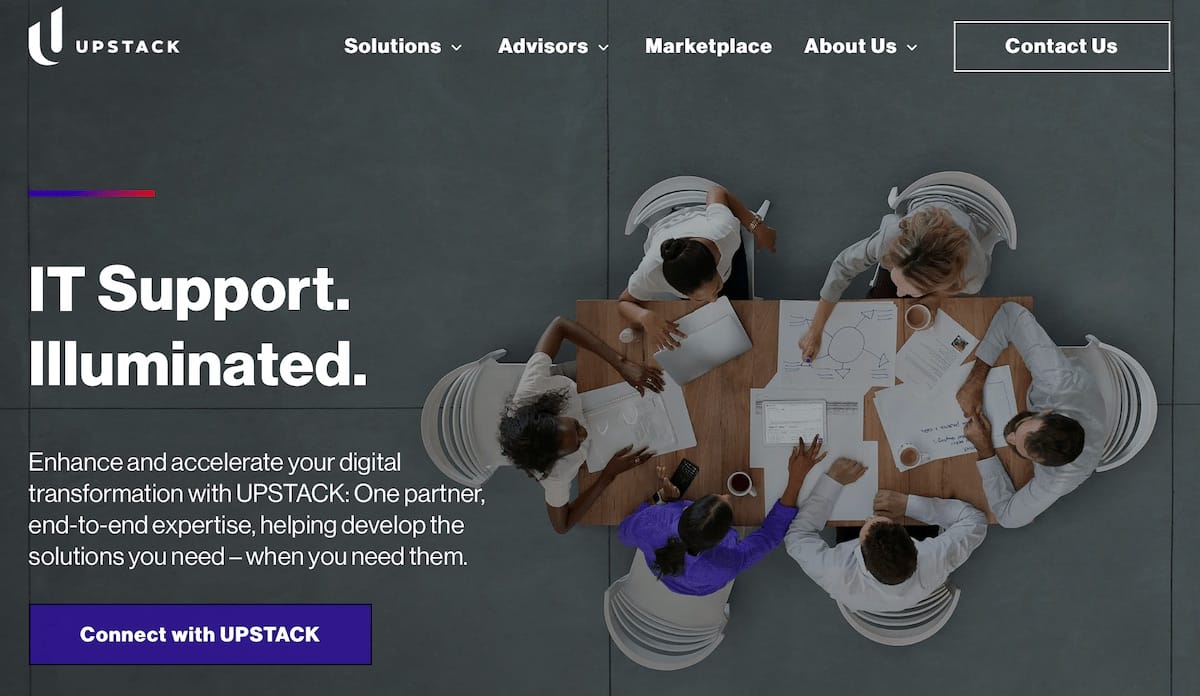The image size is (1200, 696).
Task: Click the laptop on the meeting table
Action: click(x=703, y=340)
